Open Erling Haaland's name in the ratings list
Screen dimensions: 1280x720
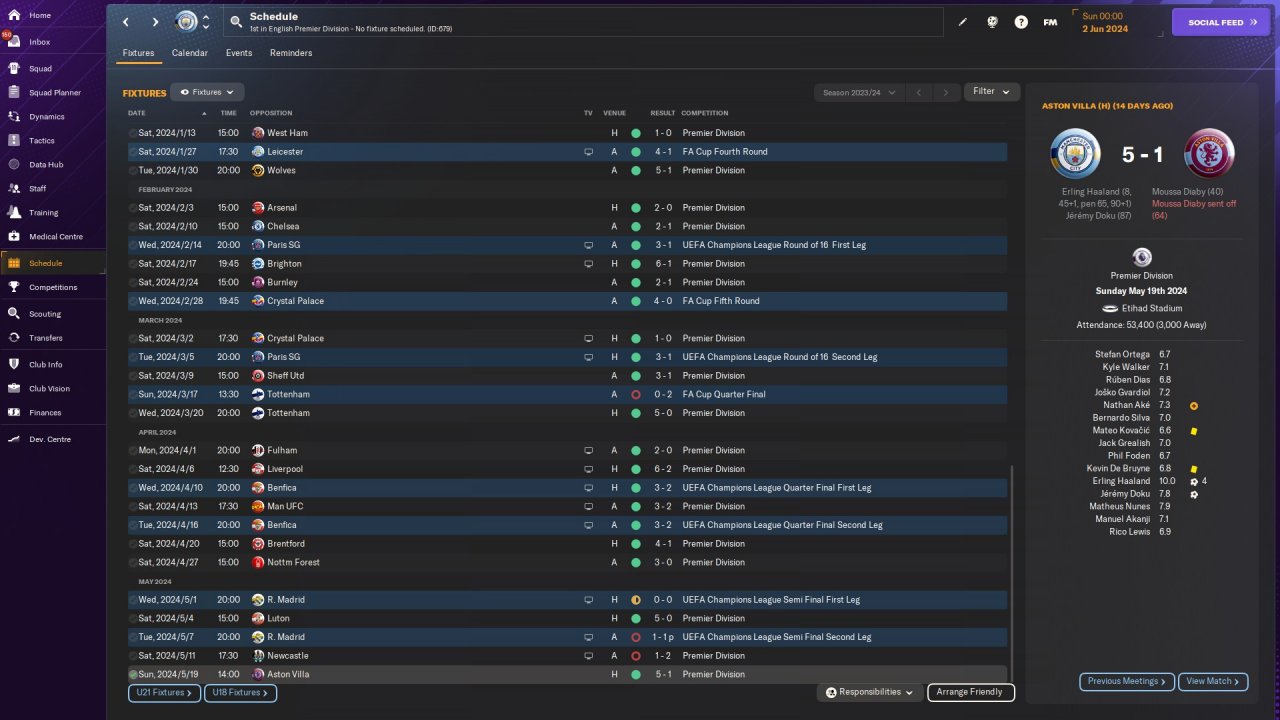[x=1120, y=481]
